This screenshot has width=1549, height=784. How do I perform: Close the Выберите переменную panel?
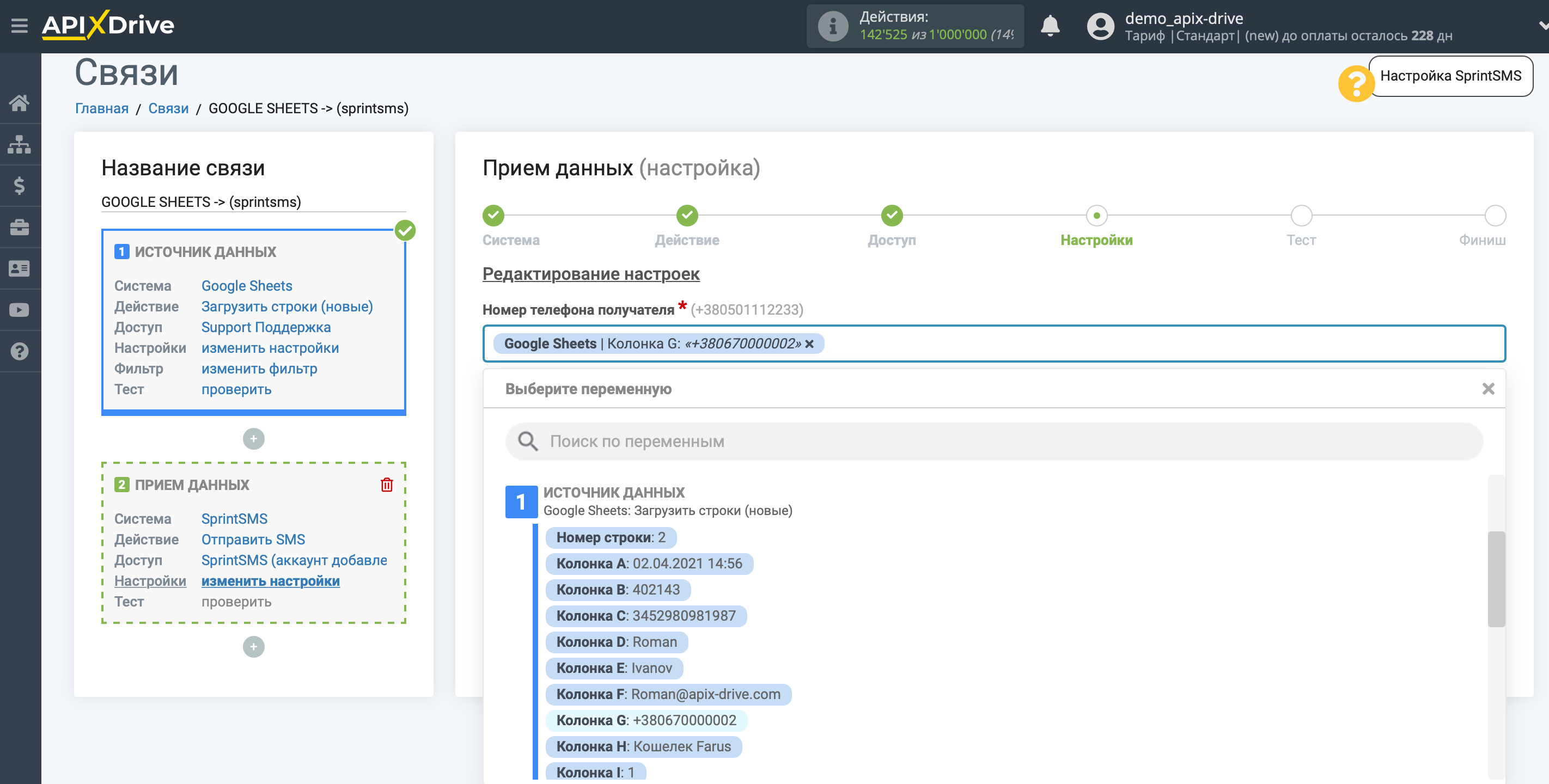(1487, 389)
